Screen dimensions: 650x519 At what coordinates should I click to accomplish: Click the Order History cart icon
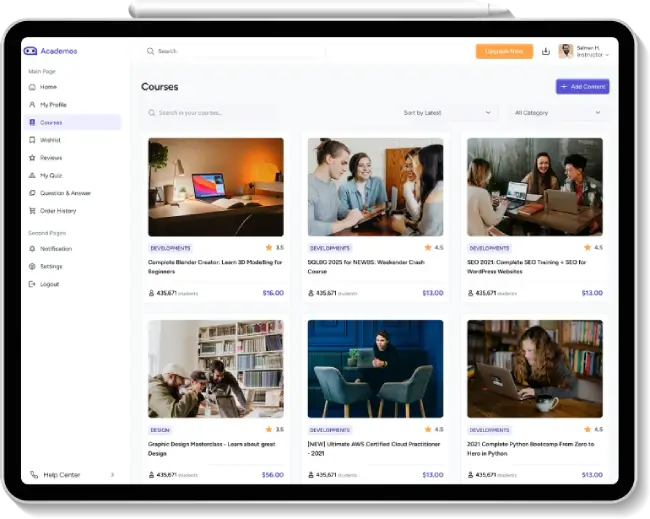tap(32, 211)
